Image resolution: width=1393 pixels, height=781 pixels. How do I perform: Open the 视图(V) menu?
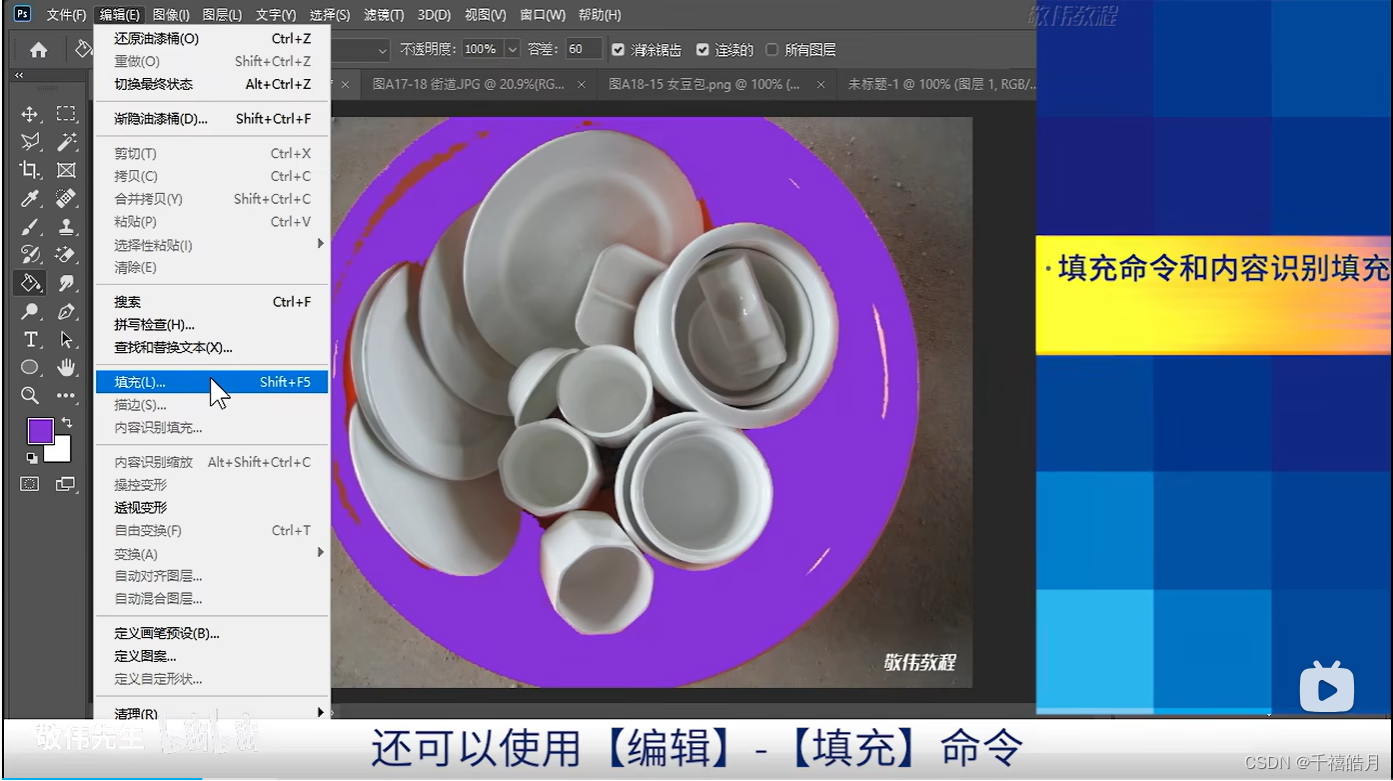coord(485,15)
